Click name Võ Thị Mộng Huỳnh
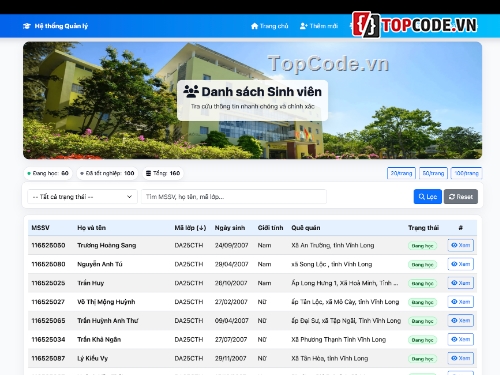500x375 pixels. tap(106, 302)
